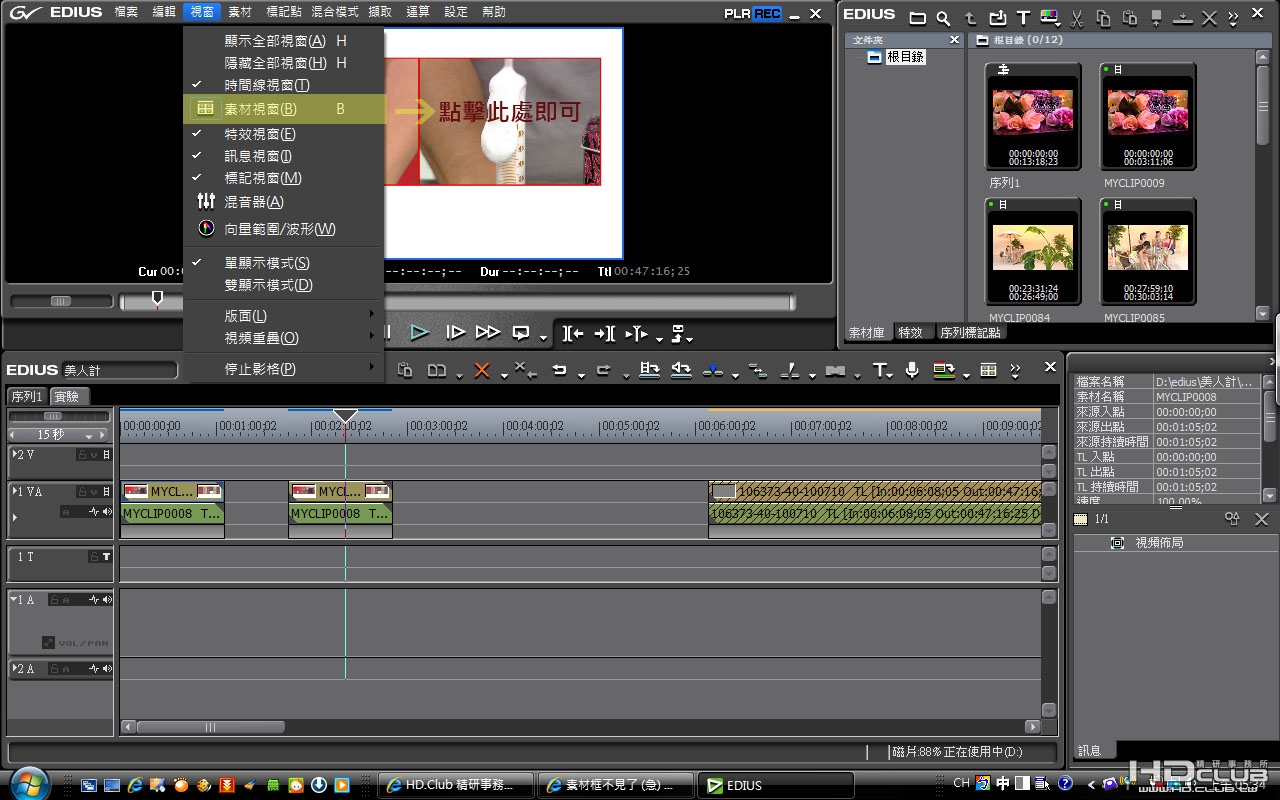Click the player position slider handle
1280x800 pixels.
click(157, 299)
